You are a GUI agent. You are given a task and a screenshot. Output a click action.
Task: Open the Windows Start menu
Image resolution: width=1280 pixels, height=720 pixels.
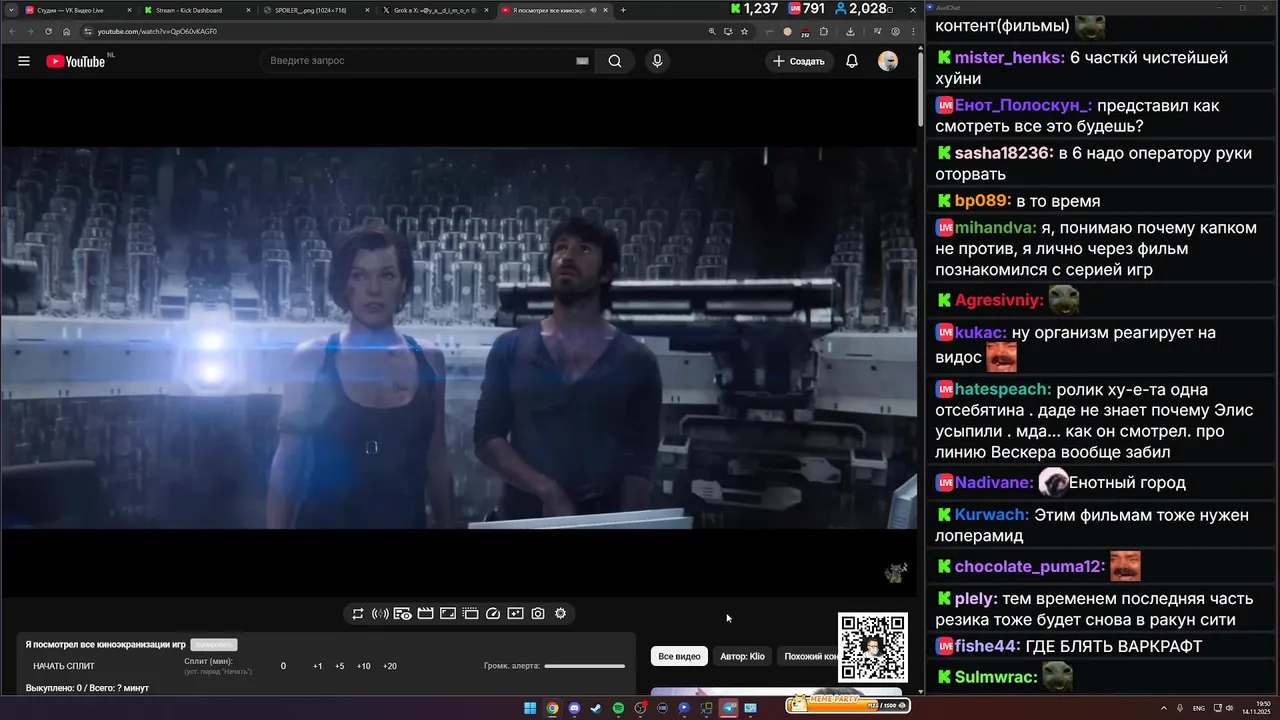point(530,708)
